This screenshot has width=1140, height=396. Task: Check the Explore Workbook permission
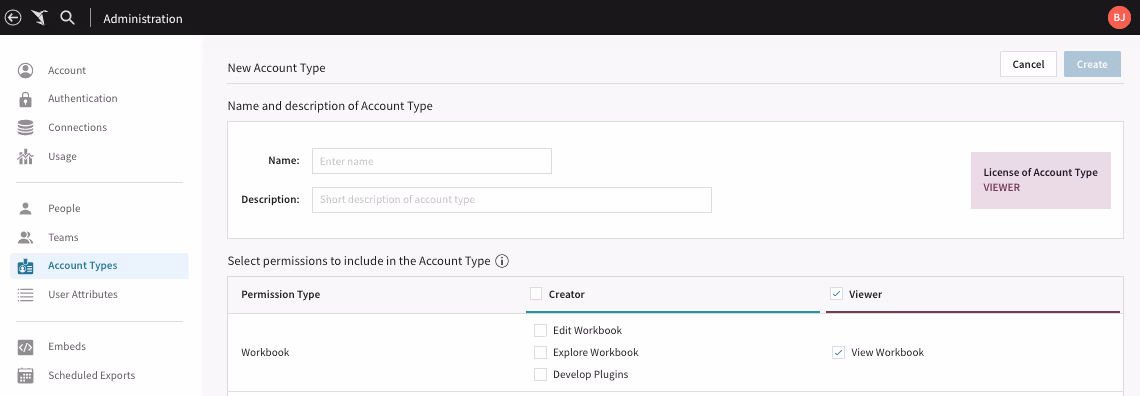pos(540,352)
